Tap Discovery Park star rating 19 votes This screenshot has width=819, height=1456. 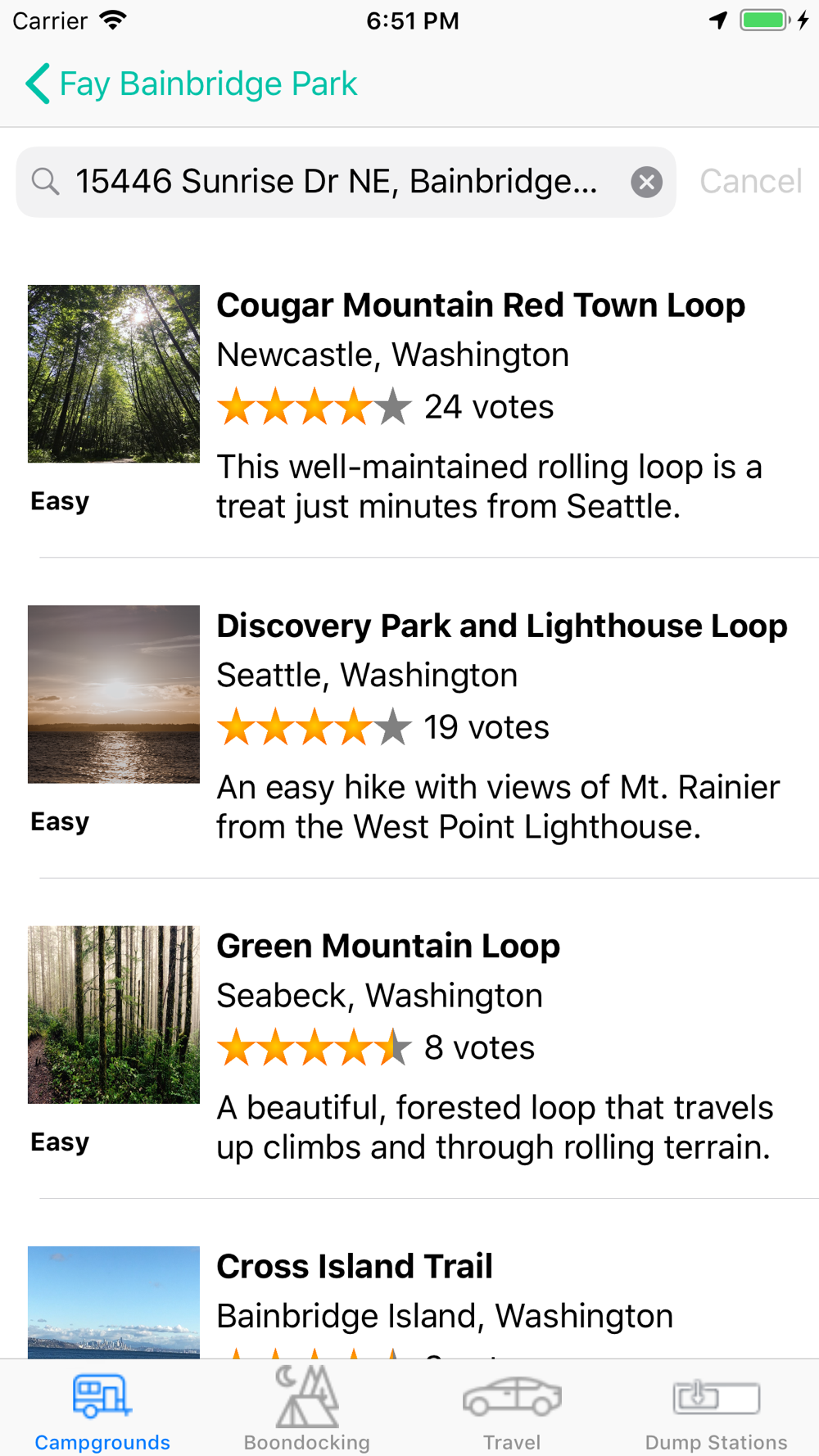tap(383, 727)
